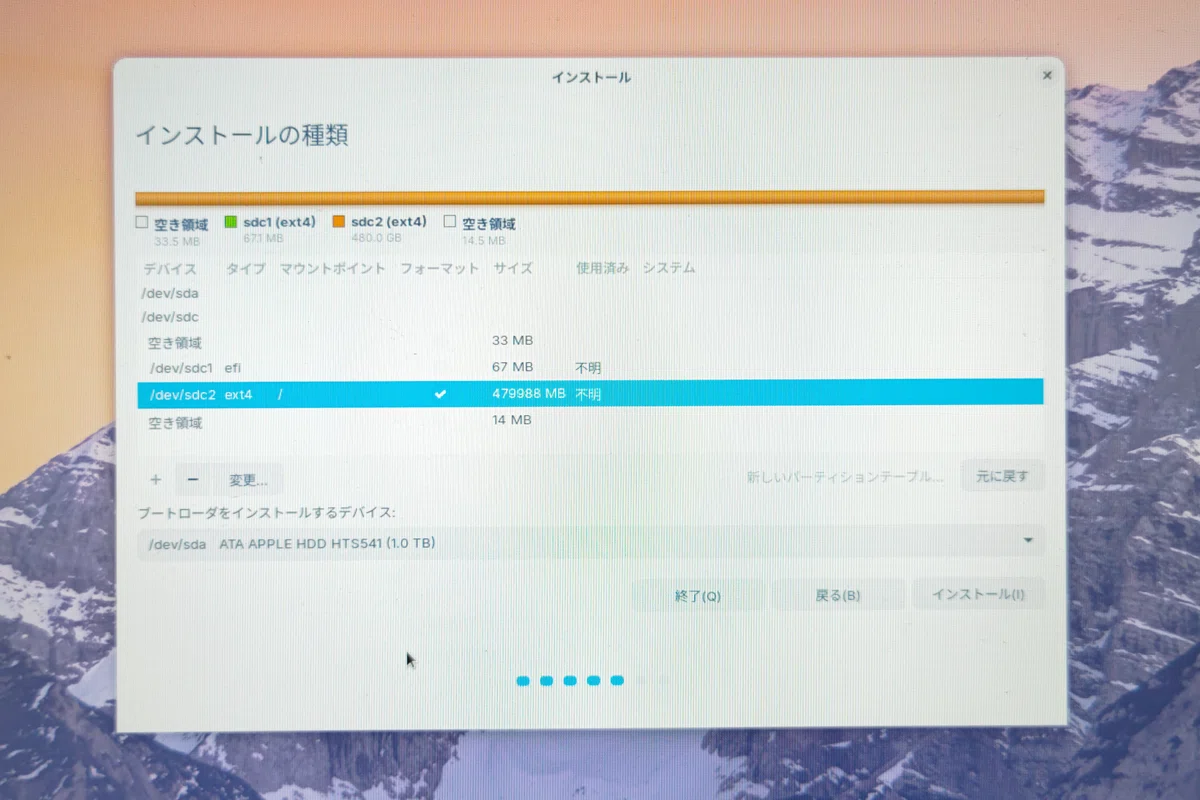The image size is (1200, 800).
Task: Click the 元に戻す revert button
Action: tap(1002, 476)
